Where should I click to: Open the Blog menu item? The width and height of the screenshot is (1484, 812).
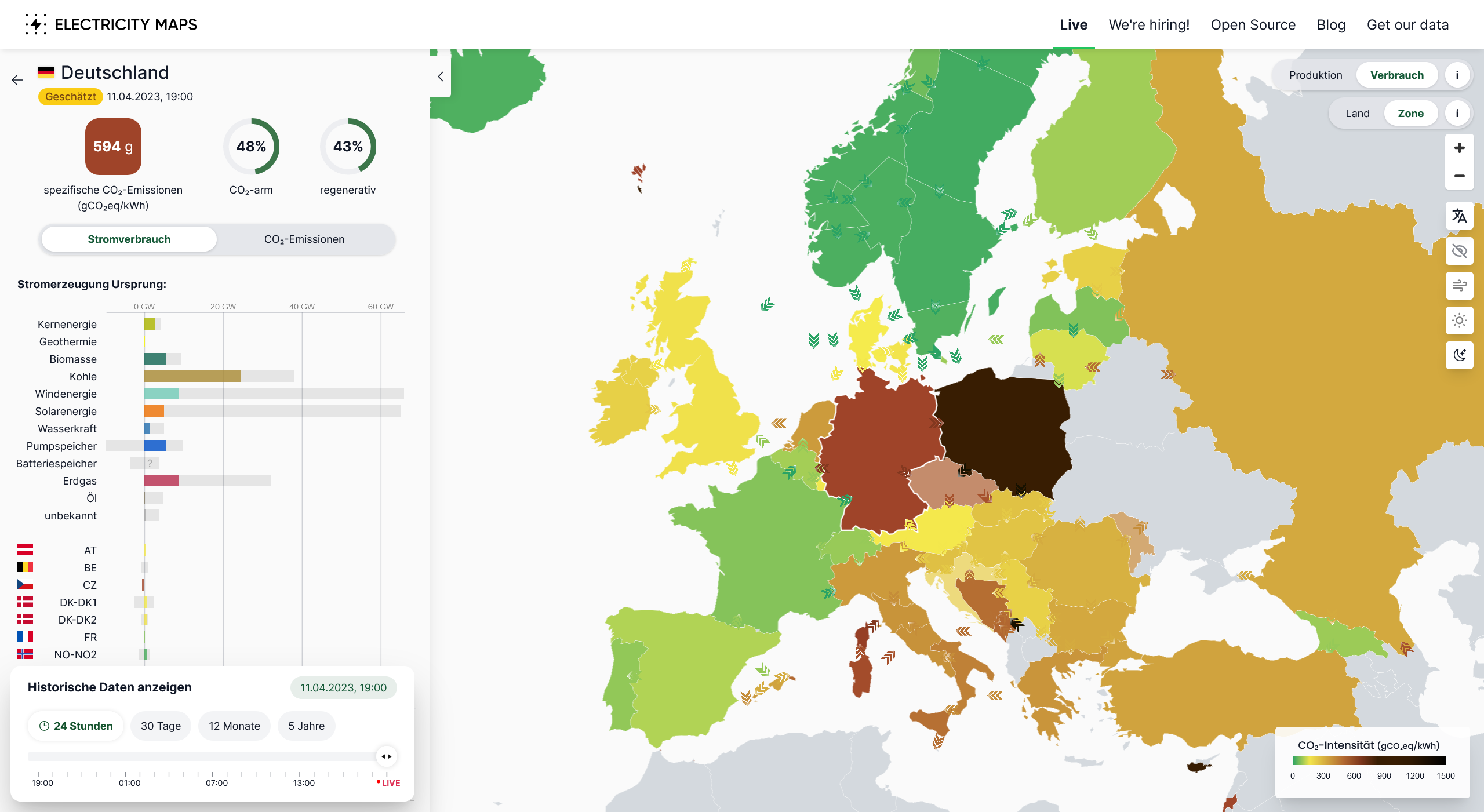point(1331,24)
